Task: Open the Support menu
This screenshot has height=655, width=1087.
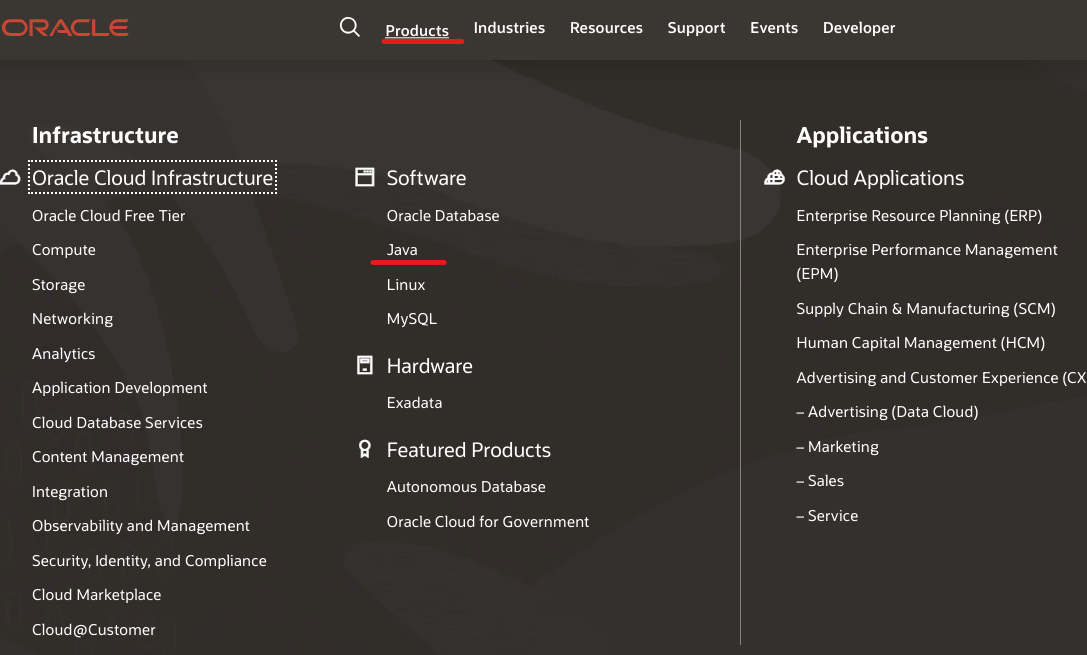Action: (696, 28)
